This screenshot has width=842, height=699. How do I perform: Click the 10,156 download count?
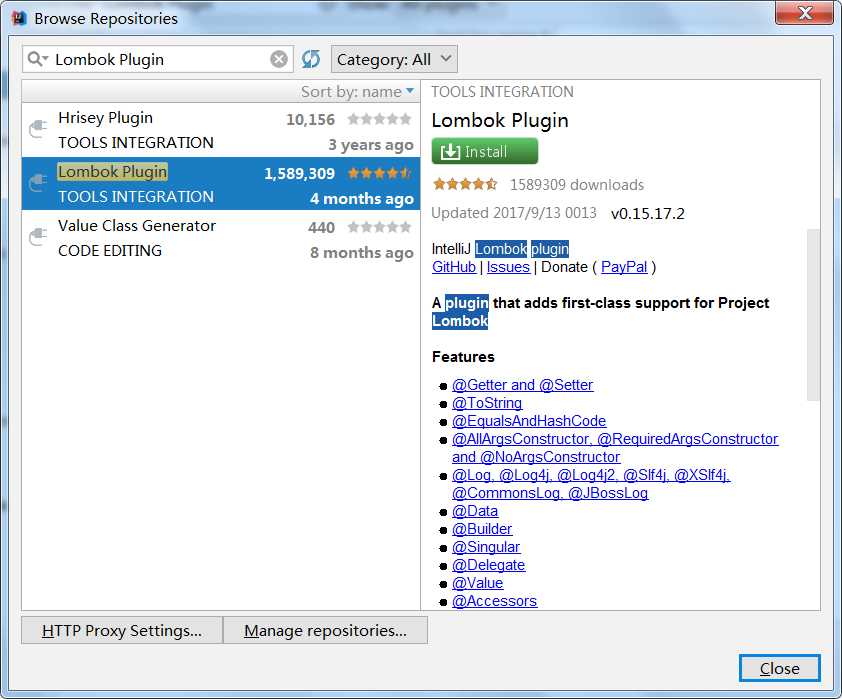(x=310, y=119)
